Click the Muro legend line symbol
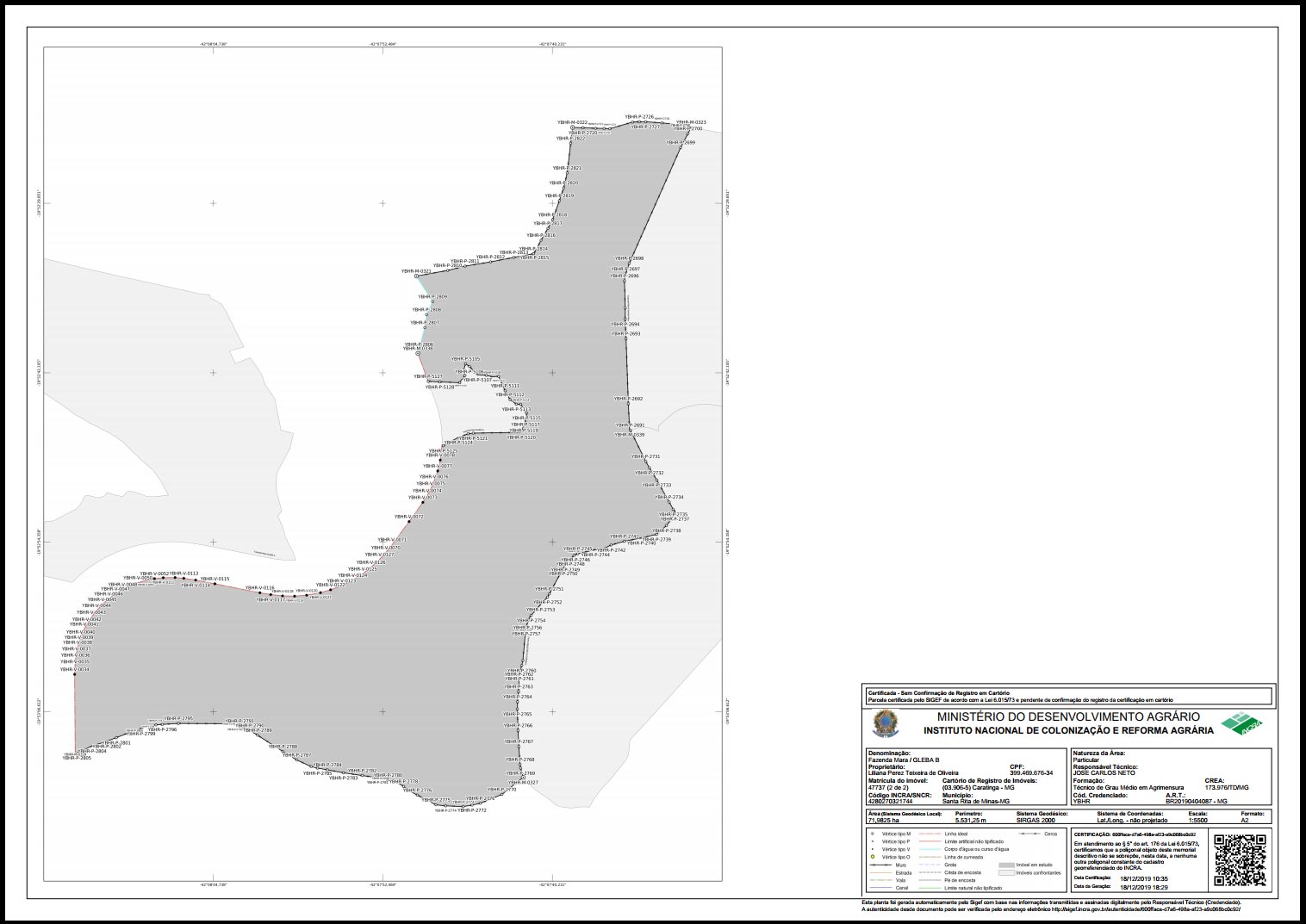 (880, 865)
